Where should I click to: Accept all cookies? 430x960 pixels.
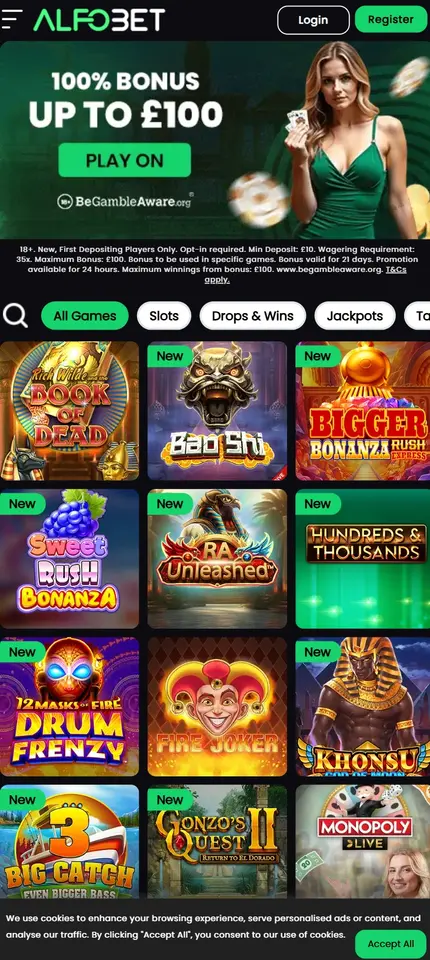point(390,943)
